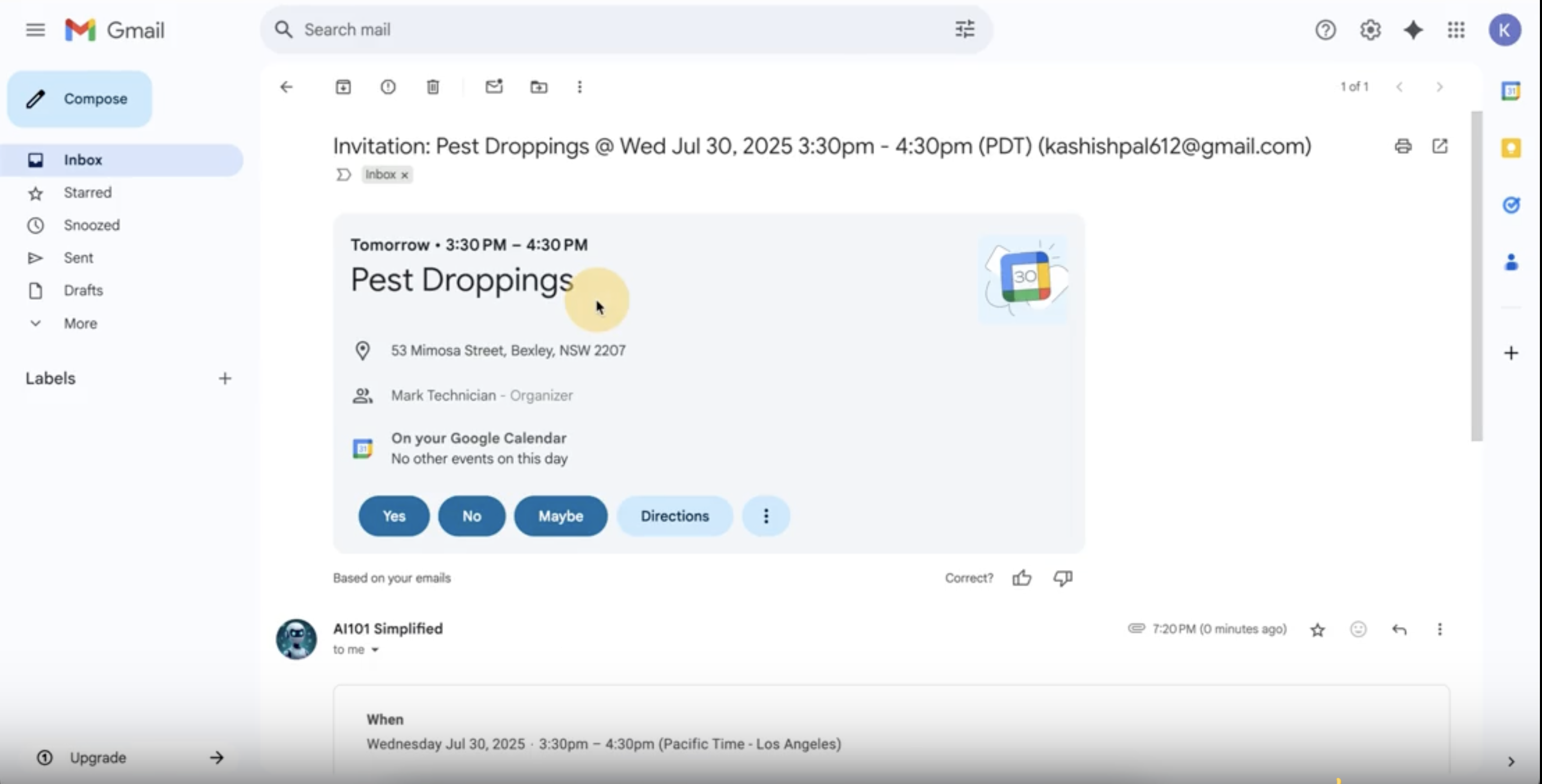Get Directions to the event
The image size is (1542, 784).
coord(675,516)
